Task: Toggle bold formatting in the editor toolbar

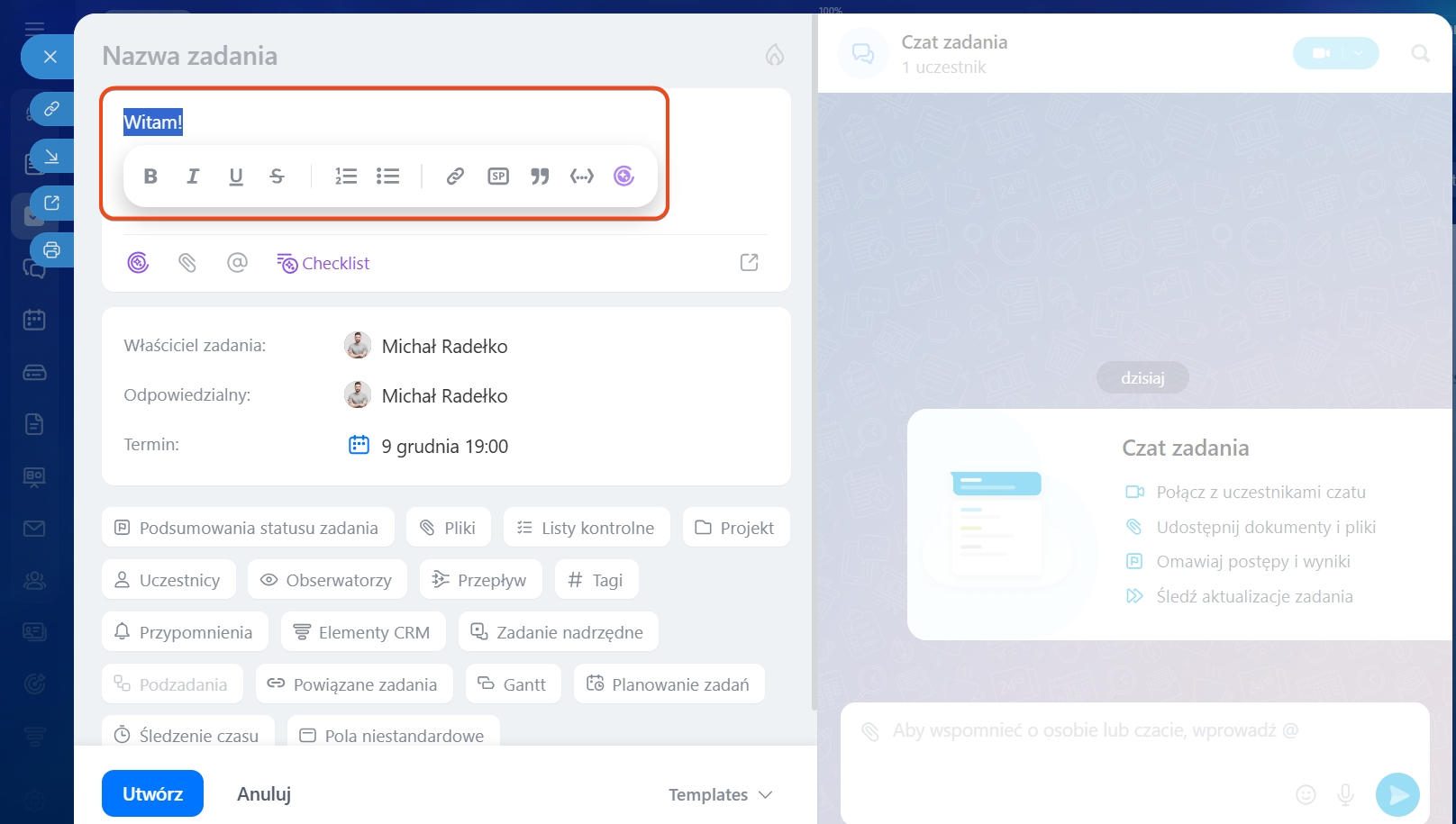Action: (x=150, y=177)
